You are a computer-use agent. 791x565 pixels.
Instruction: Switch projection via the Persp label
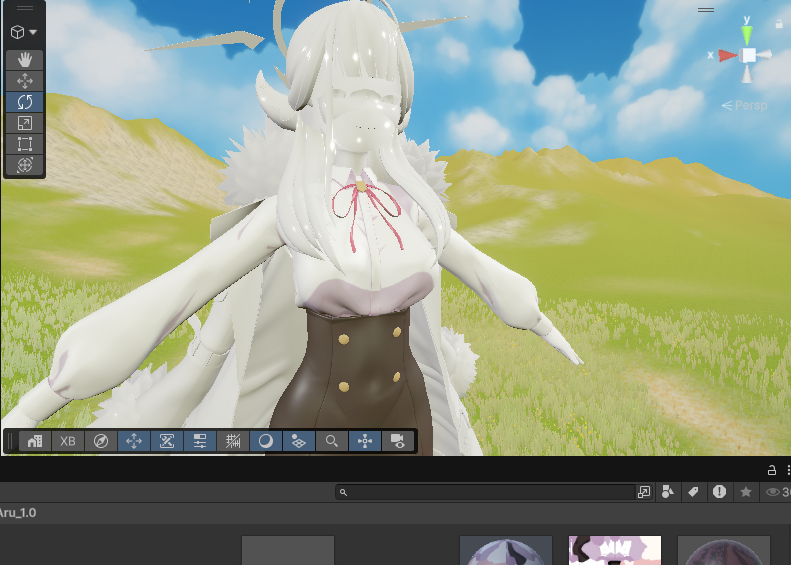pyautogui.click(x=745, y=105)
